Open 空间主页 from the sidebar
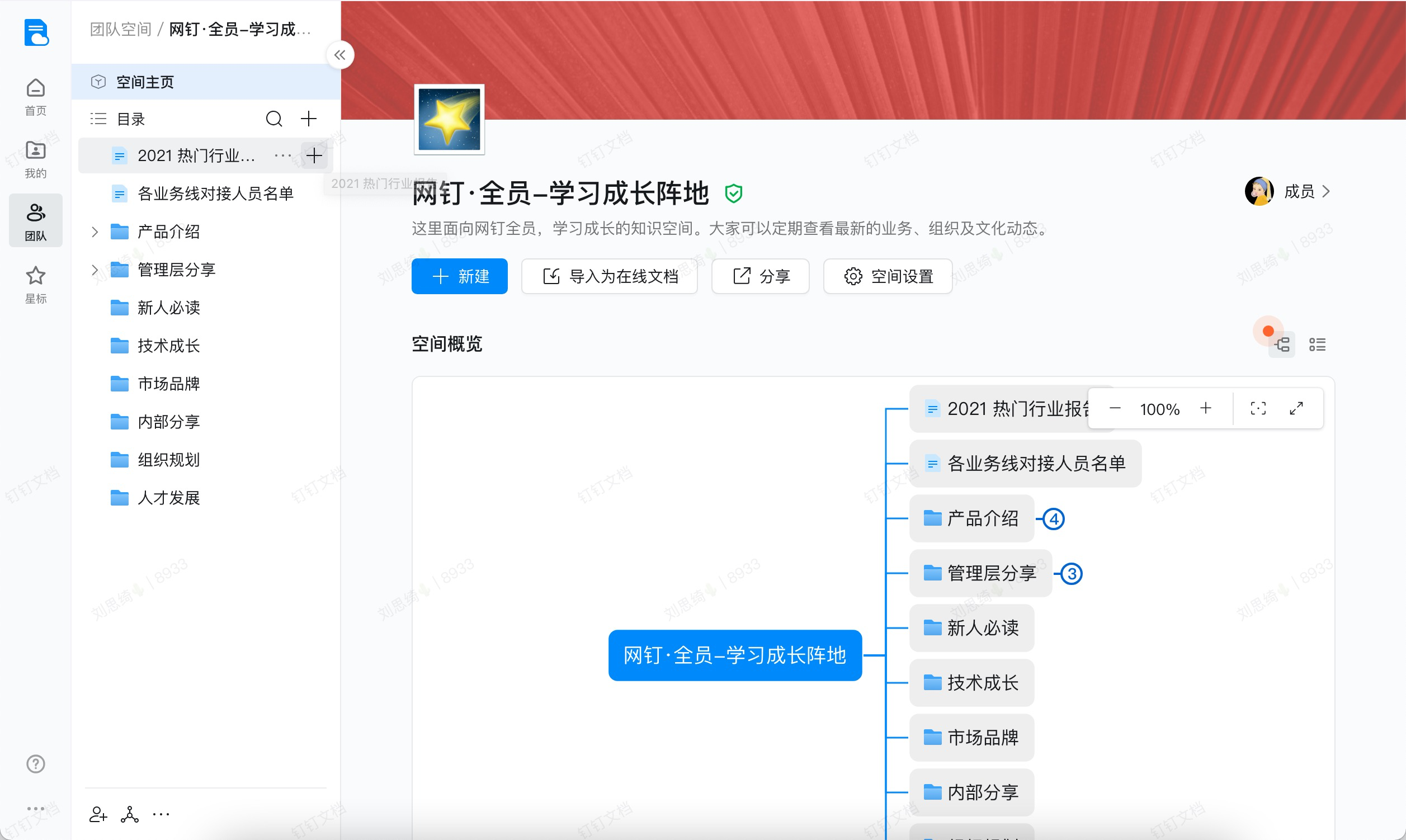This screenshot has width=1406, height=840. (146, 81)
